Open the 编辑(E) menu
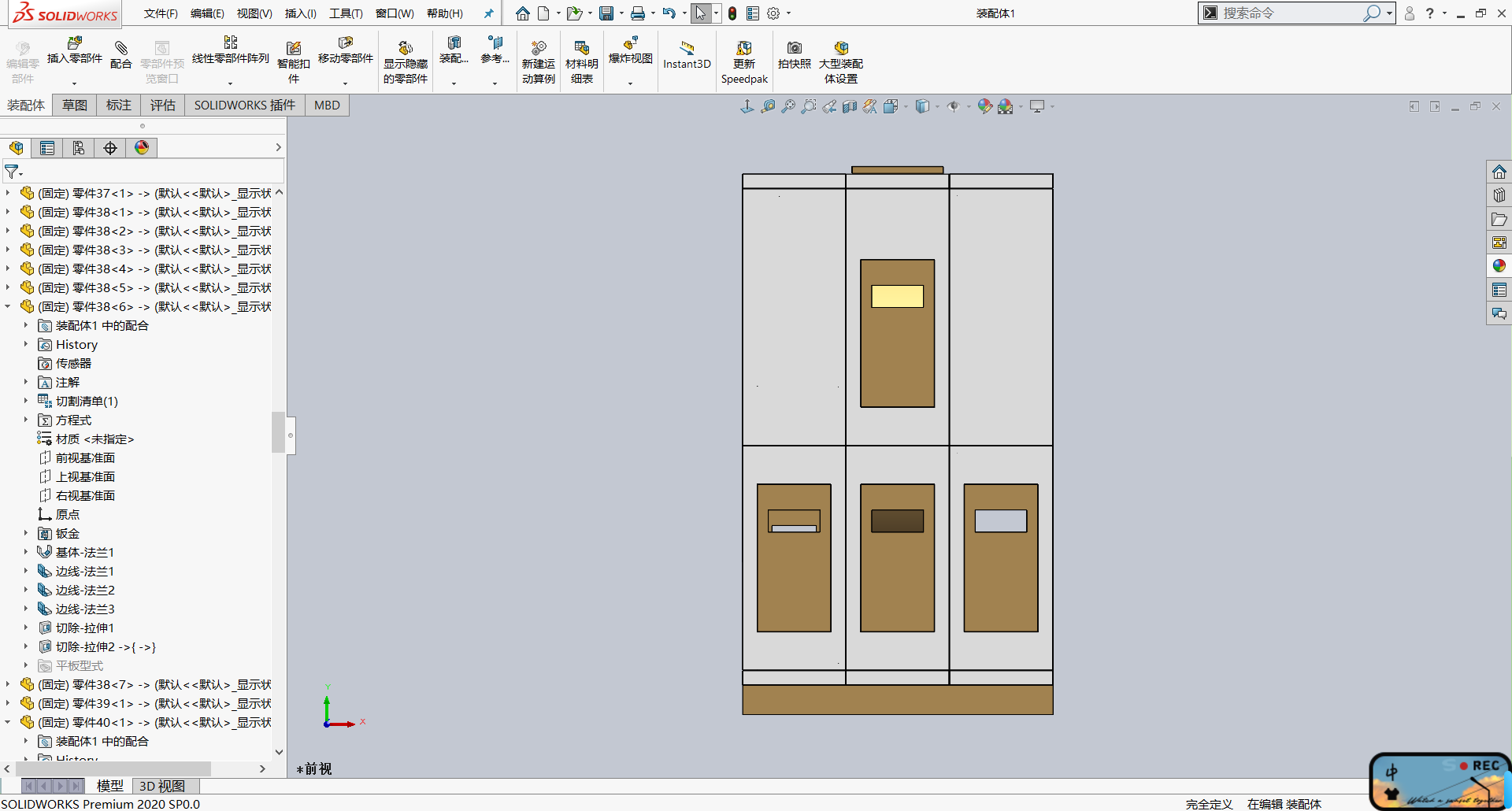 207,13
